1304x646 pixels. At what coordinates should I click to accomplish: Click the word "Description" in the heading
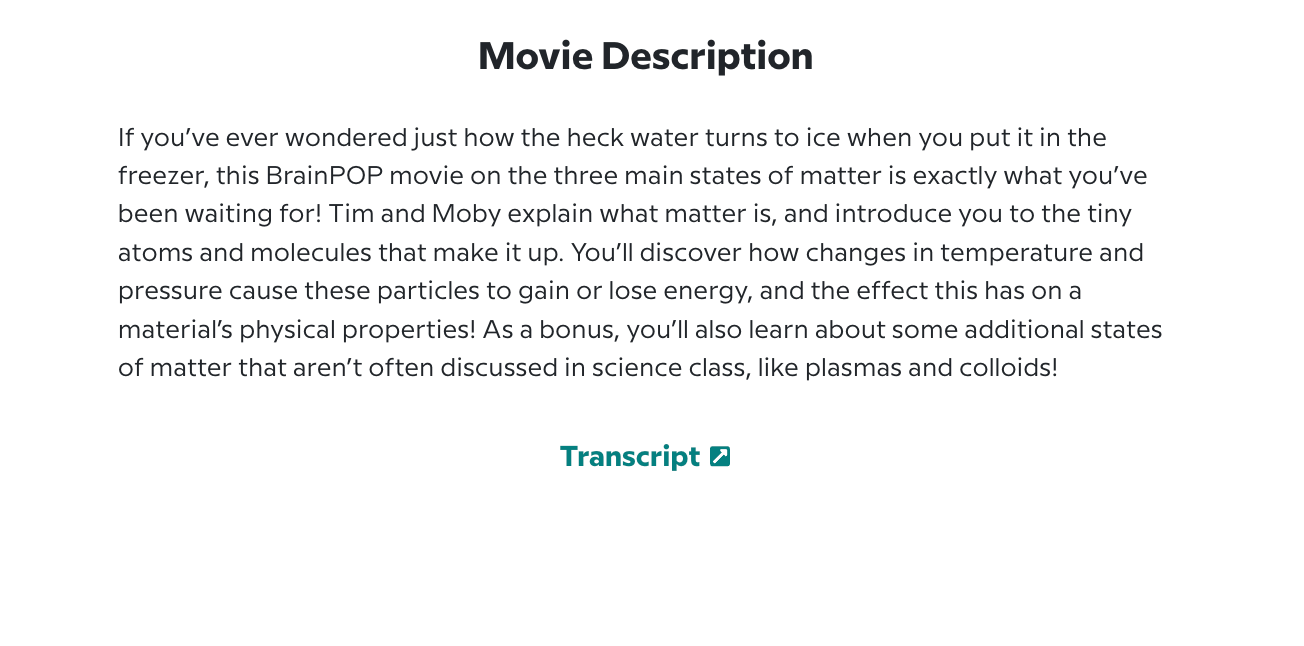[707, 56]
